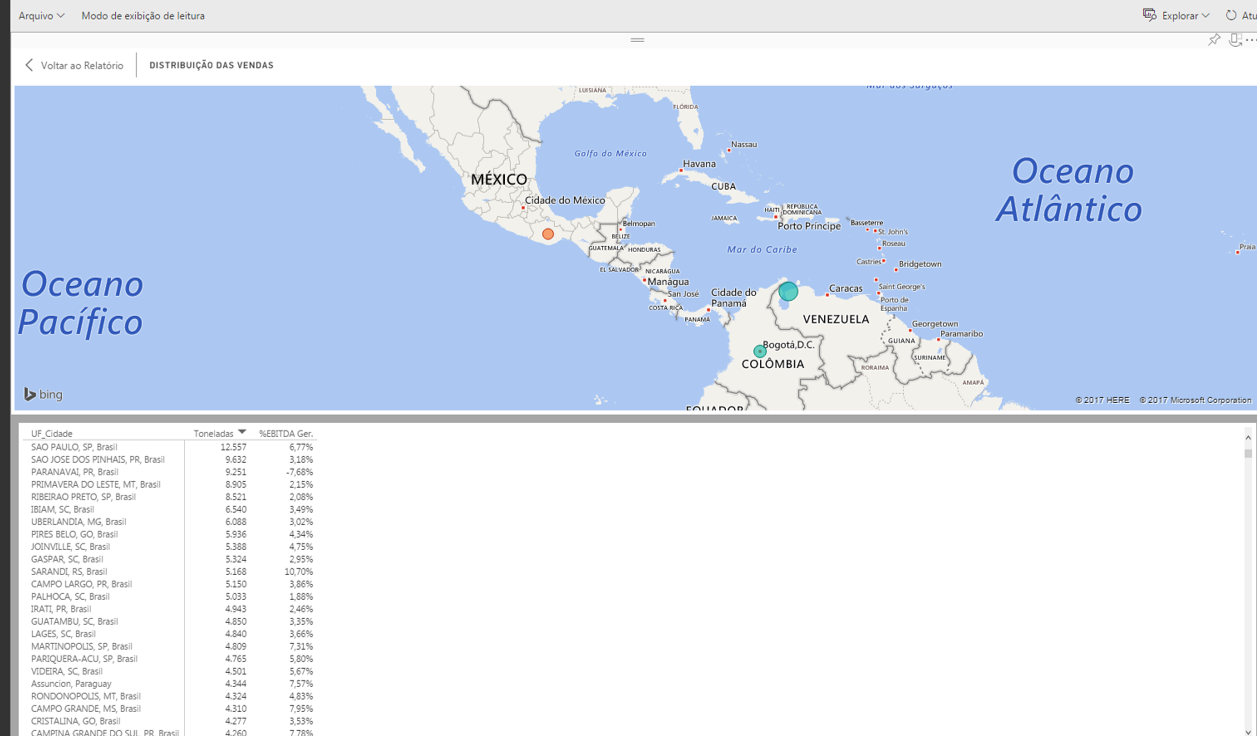Screen dimensions: 1257x736
Task: Expand the Explorar dropdown
Action: (x=1176, y=16)
